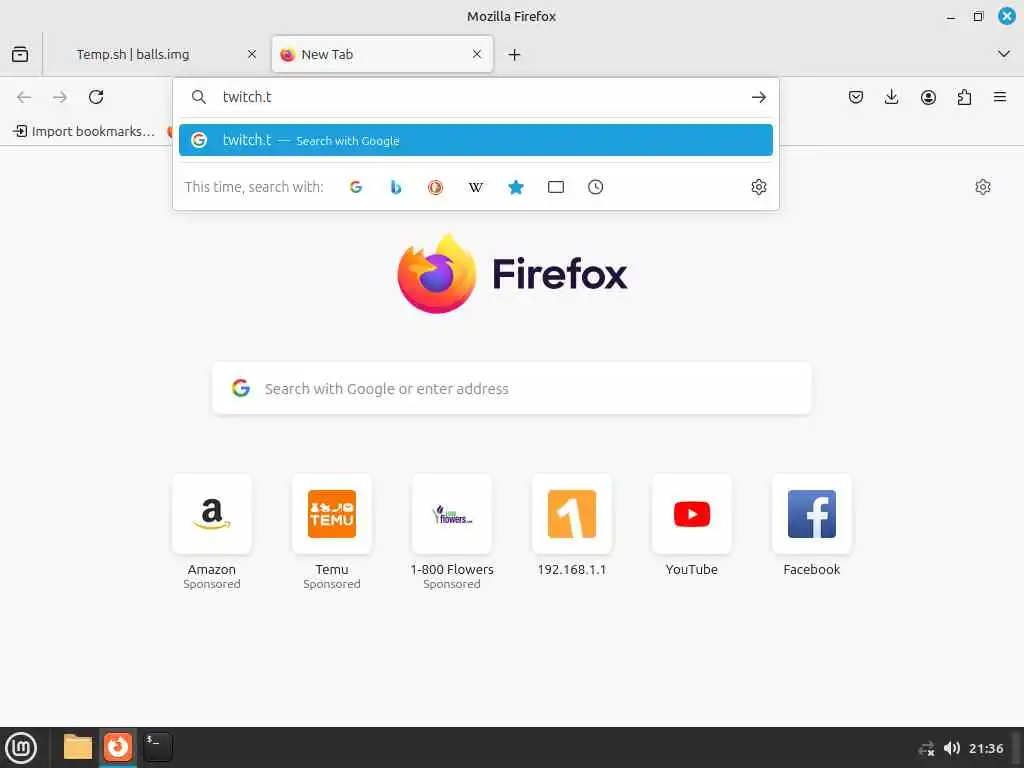Click Import bookmarks link
1024x768 pixels.
click(x=84, y=131)
